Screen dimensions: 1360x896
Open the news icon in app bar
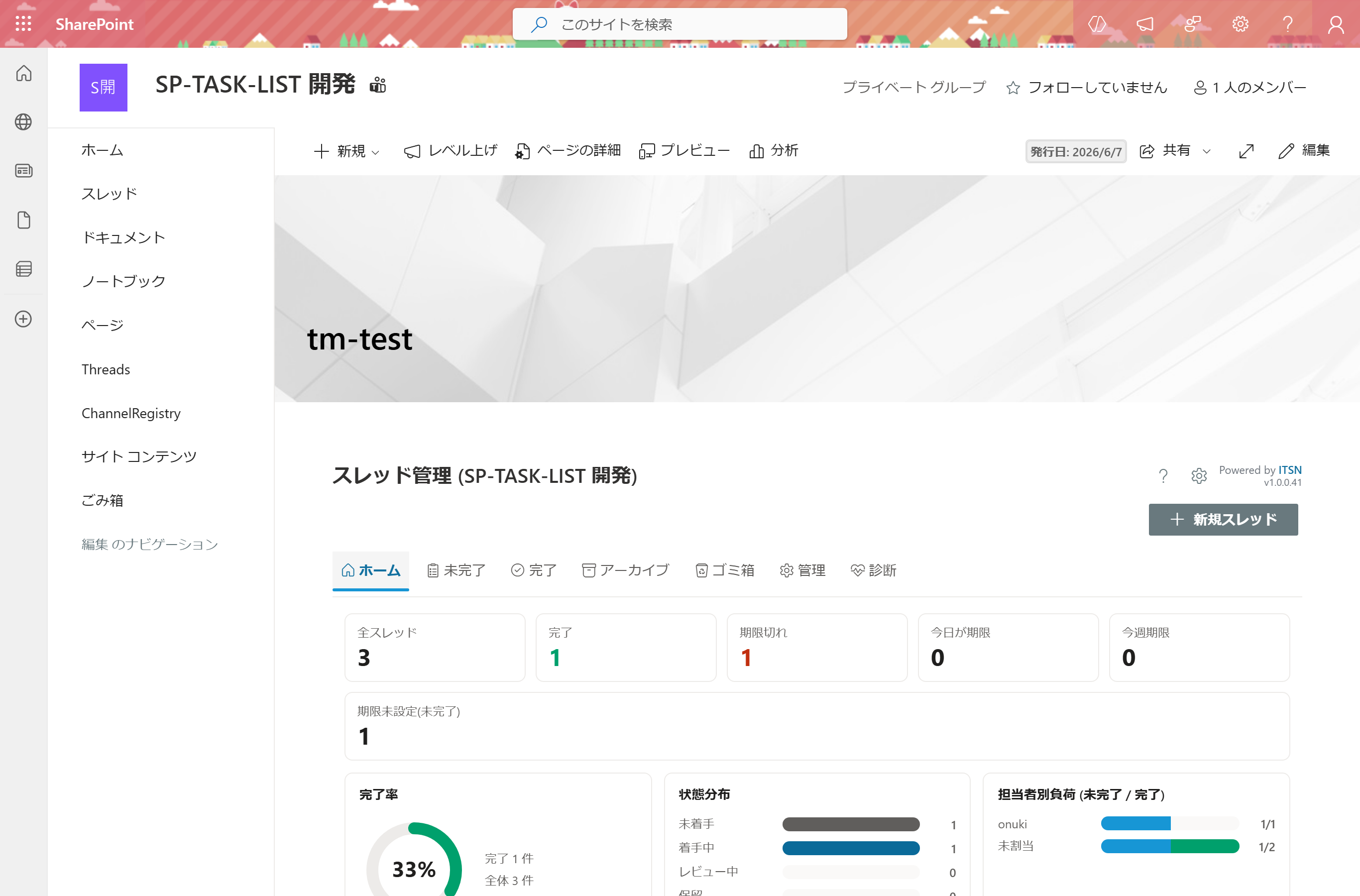(23, 170)
